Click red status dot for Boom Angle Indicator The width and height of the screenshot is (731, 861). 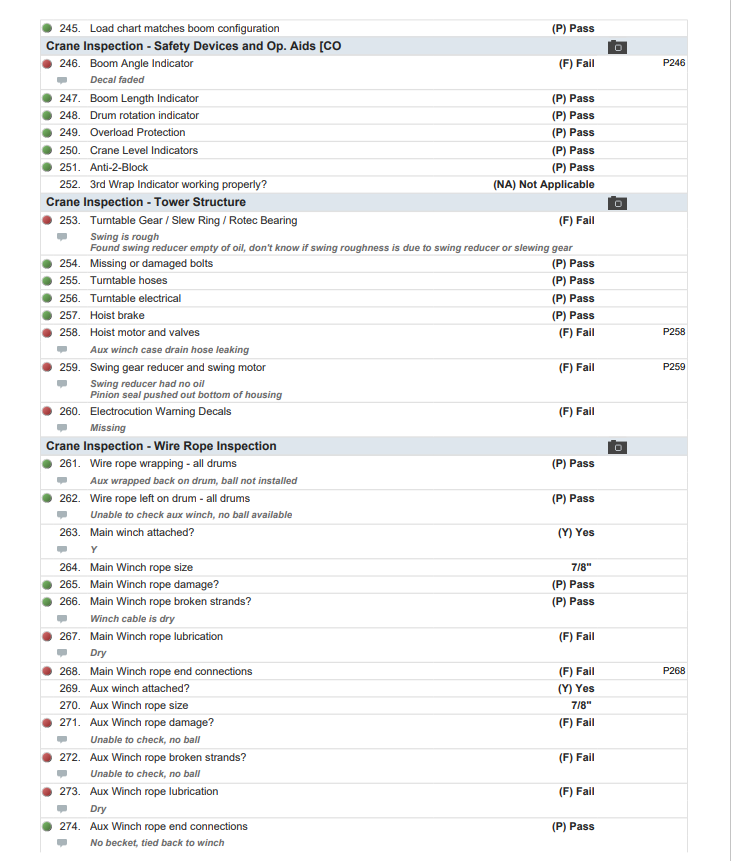47,64
